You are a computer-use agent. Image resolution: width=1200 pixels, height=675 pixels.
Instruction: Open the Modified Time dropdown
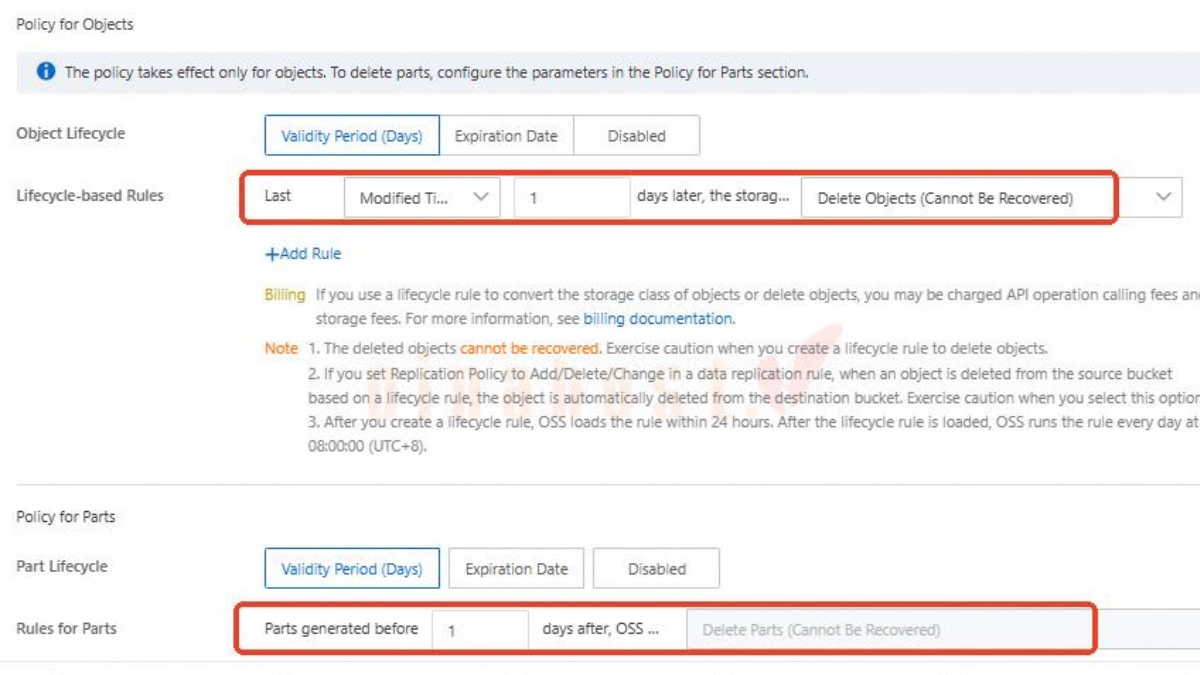click(x=421, y=198)
